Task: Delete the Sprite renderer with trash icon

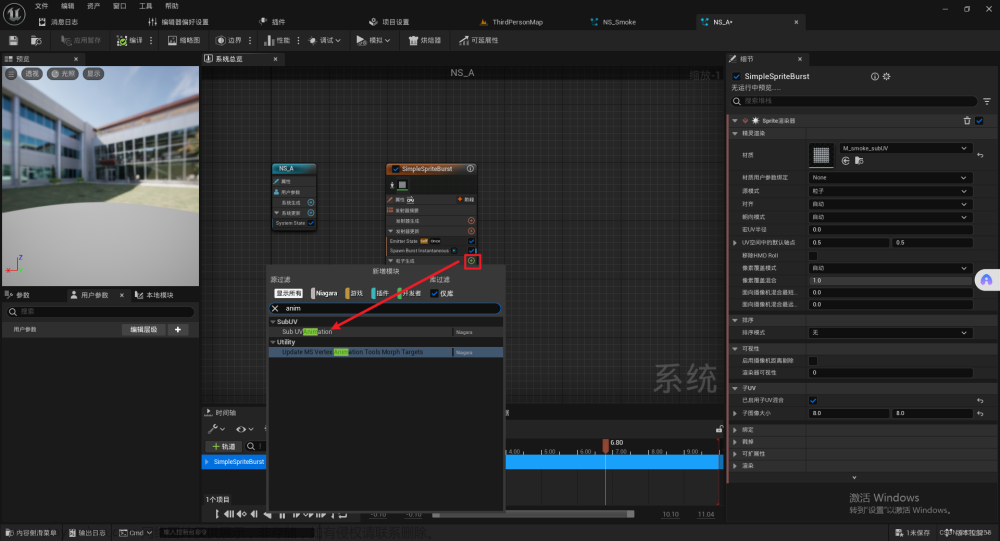Action: pyautogui.click(x=967, y=121)
